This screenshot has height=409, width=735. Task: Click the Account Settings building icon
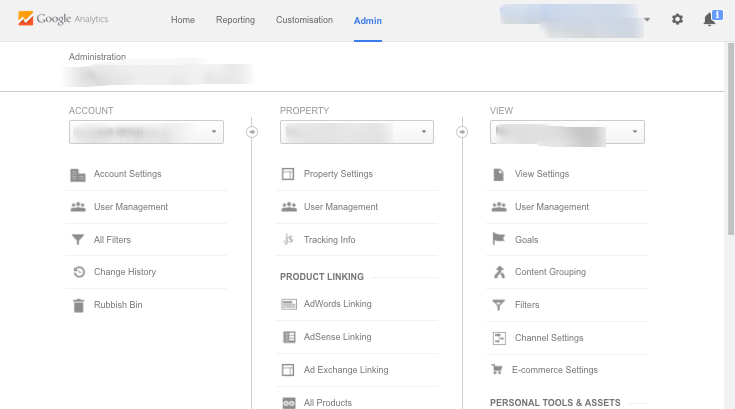(x=78, y=174)
